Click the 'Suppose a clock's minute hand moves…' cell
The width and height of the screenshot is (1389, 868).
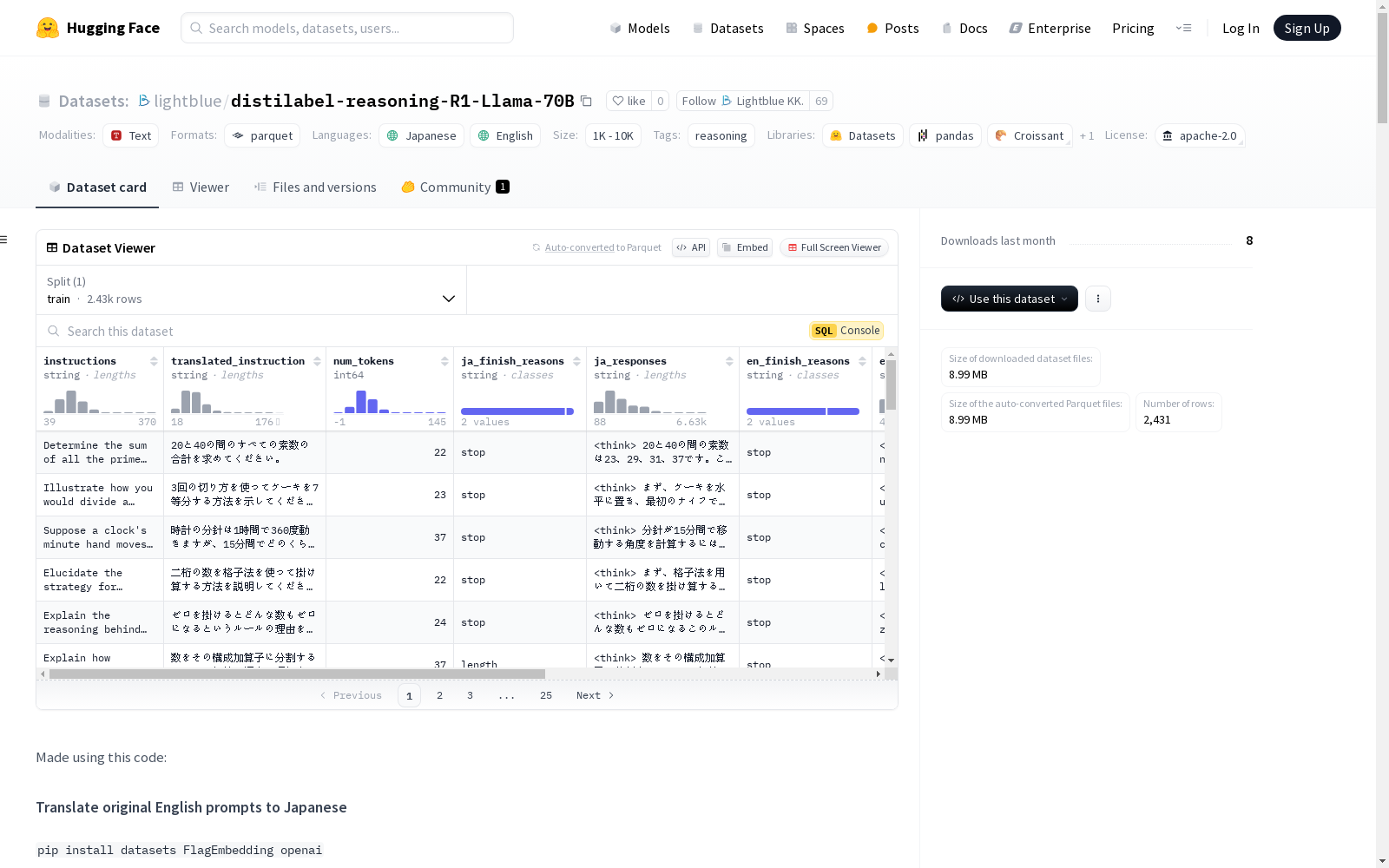tap(100, 537)
